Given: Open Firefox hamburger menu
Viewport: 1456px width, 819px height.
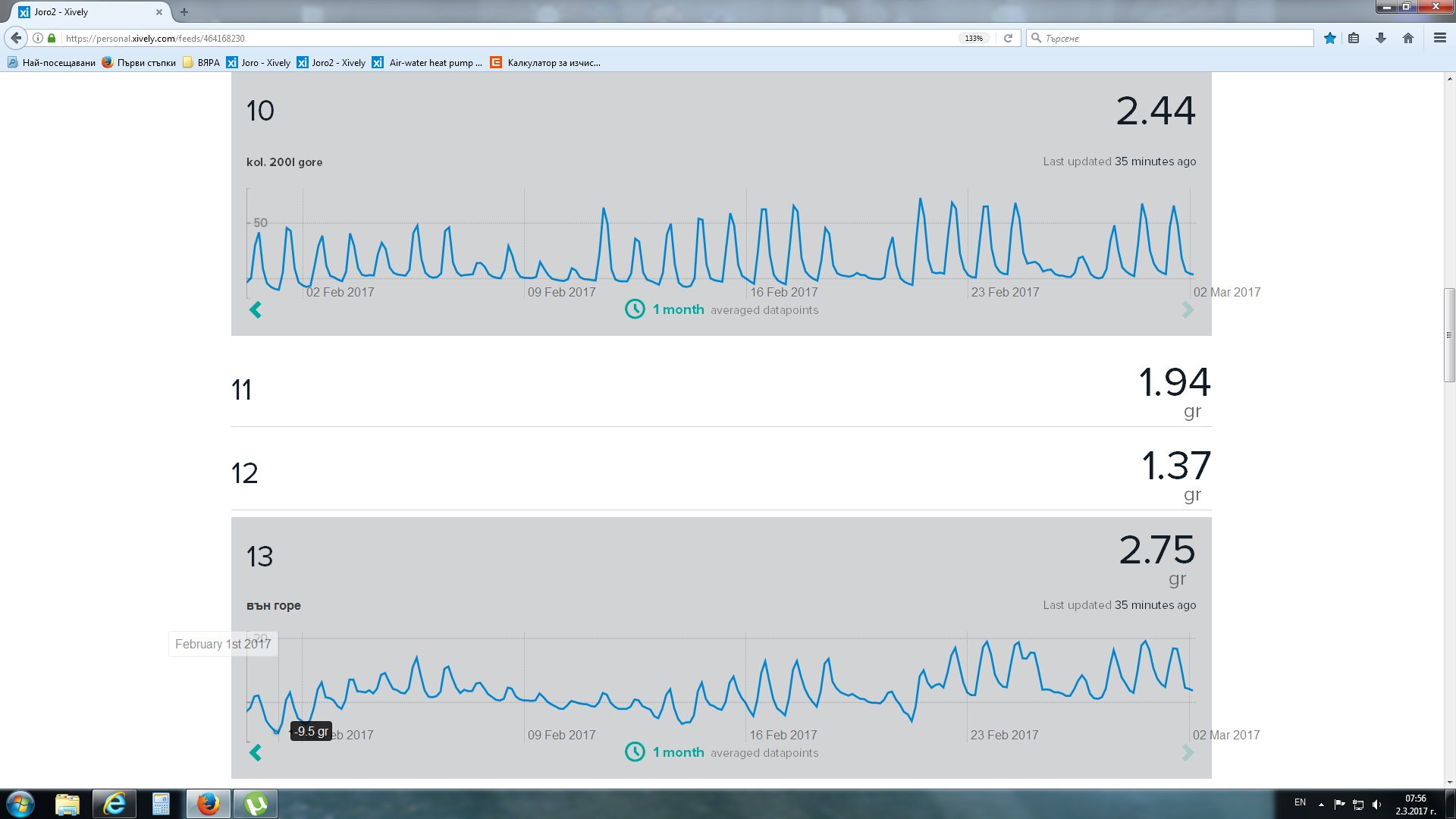Looking at the screenshot, I should coord(1439,38).
